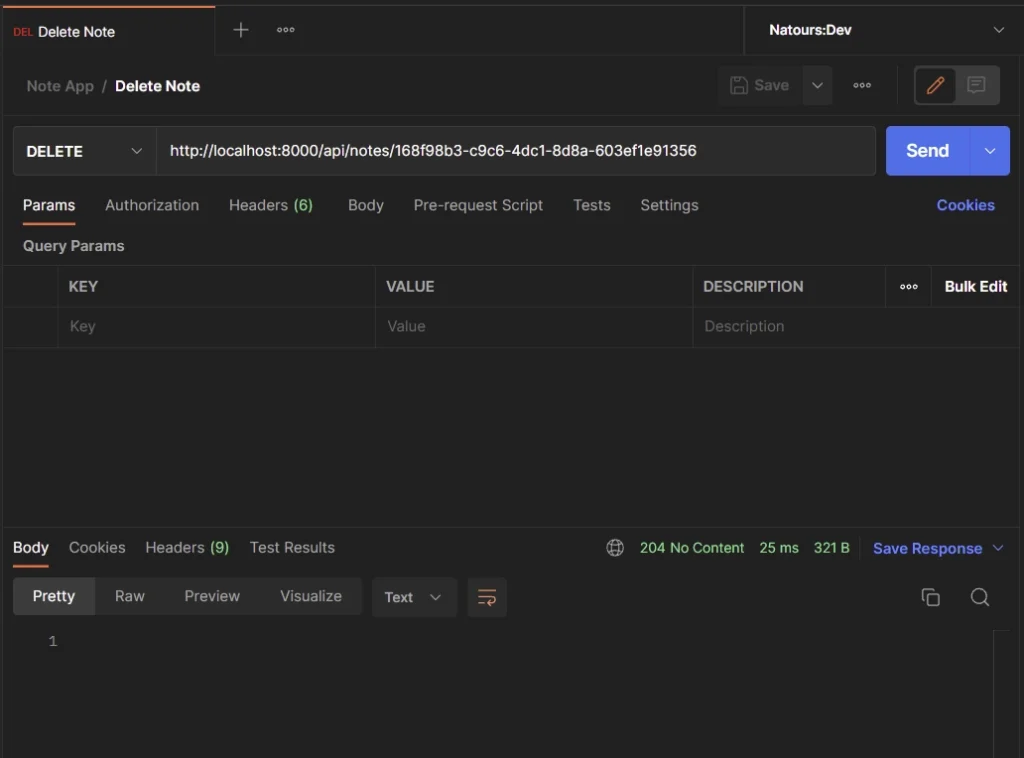
Task: Click the three-dots menu next to Save
Action: click(862, 86)
